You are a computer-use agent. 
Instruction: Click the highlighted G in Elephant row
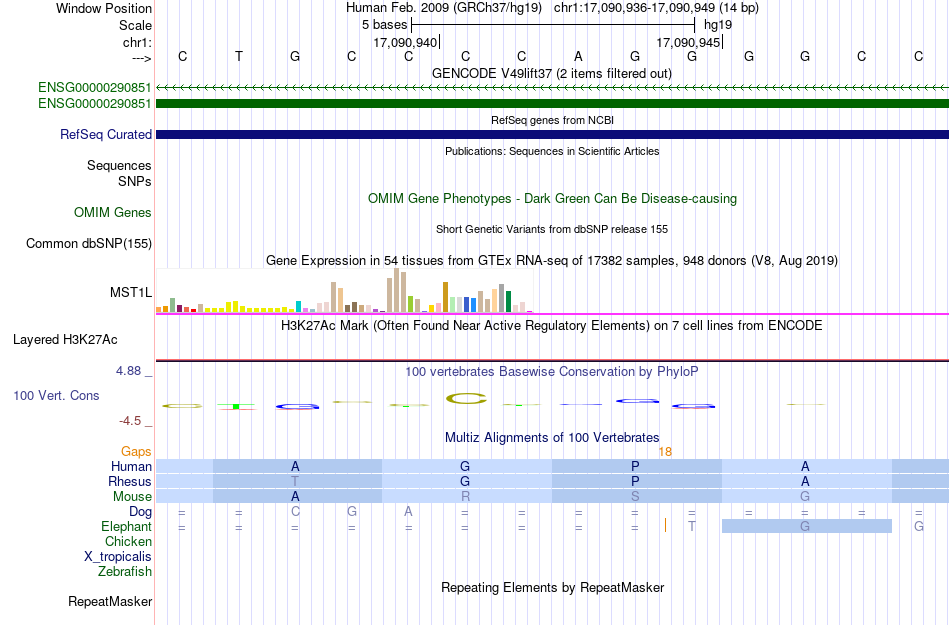tap(805, 526)
